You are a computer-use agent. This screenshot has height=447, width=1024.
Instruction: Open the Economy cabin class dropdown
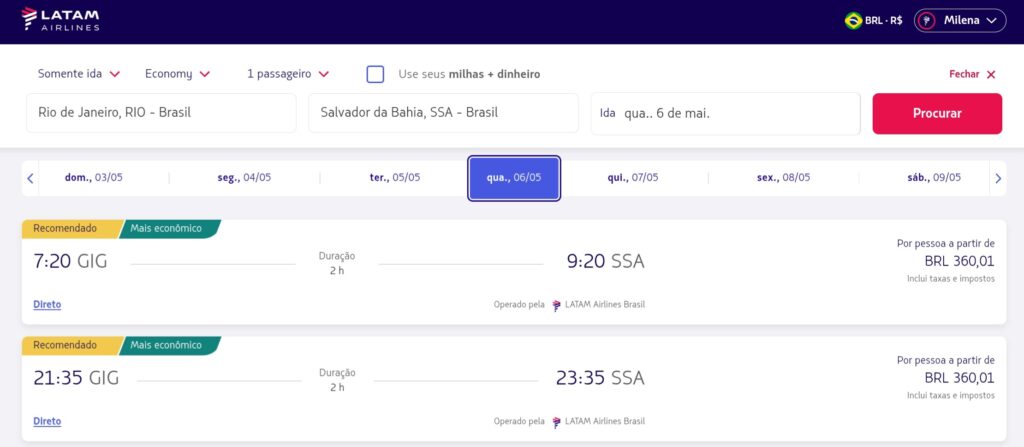click(177, 74)
